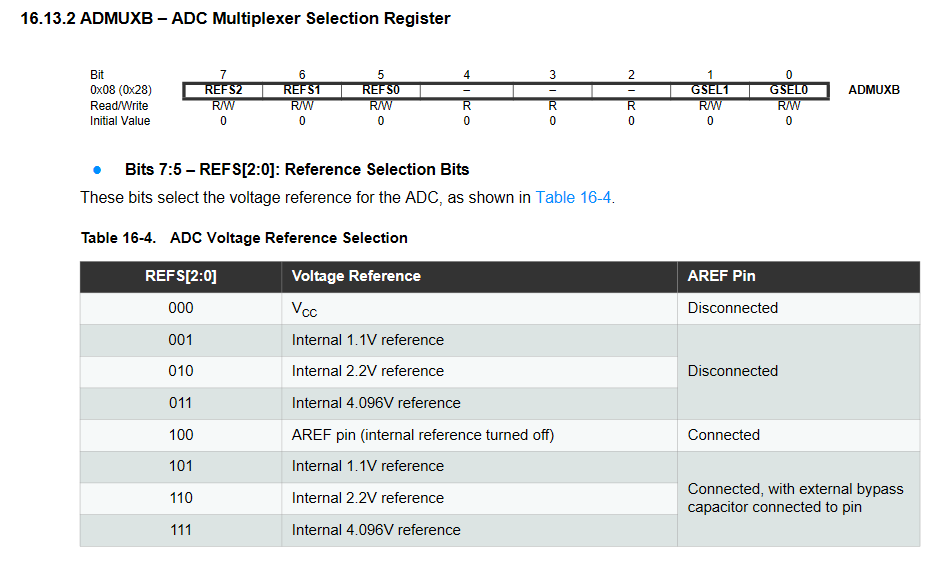This screenshot has width=948, height=565.
Task: Click the VCC voltage reference cell
Action: tap(479, 309)
